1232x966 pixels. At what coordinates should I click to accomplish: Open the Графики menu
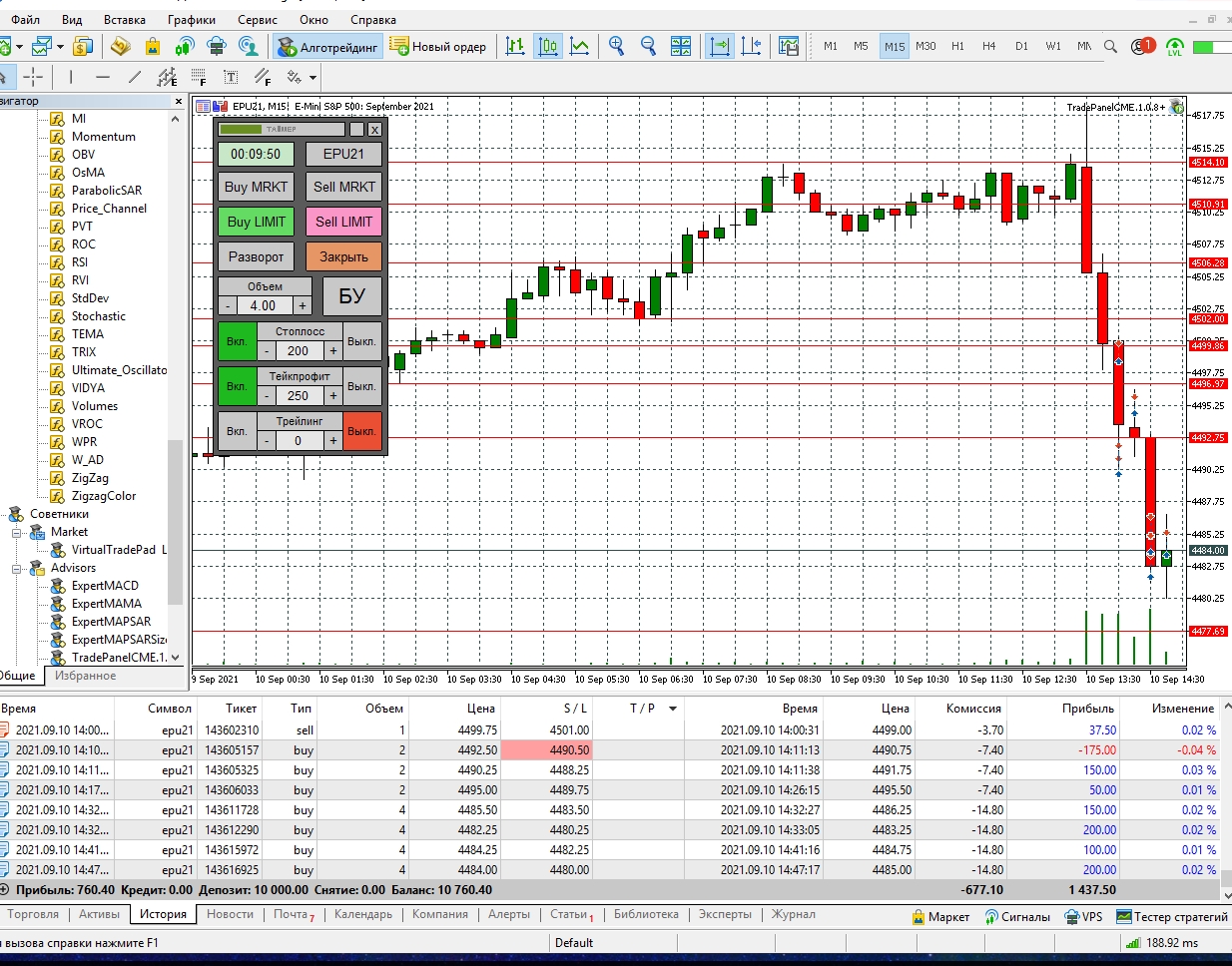coord(192,19)
